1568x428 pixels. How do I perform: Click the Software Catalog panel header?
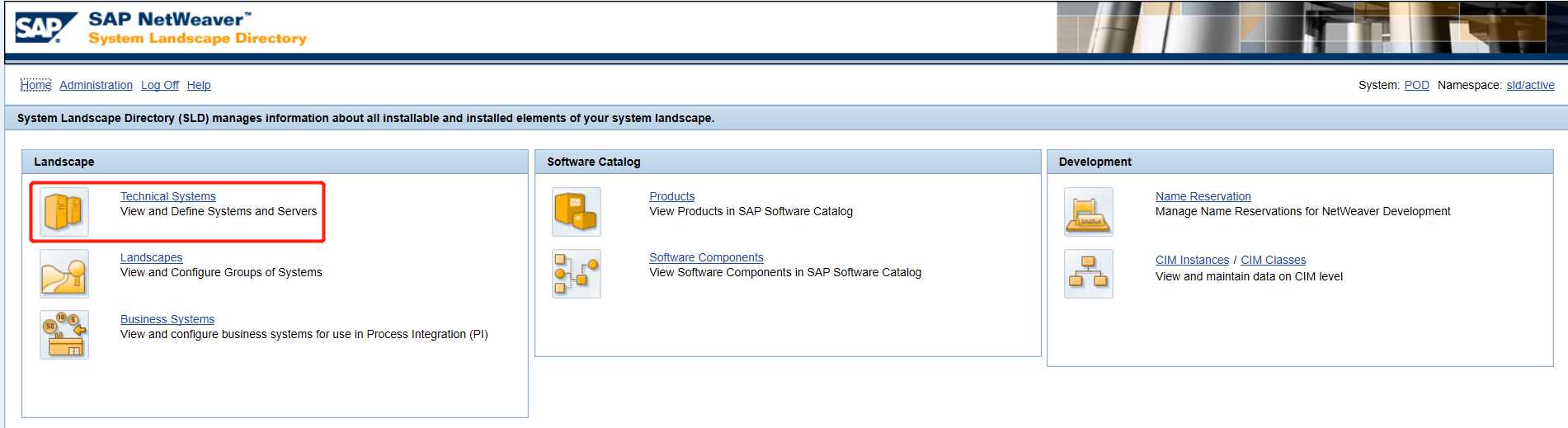[x=788, y=162]
